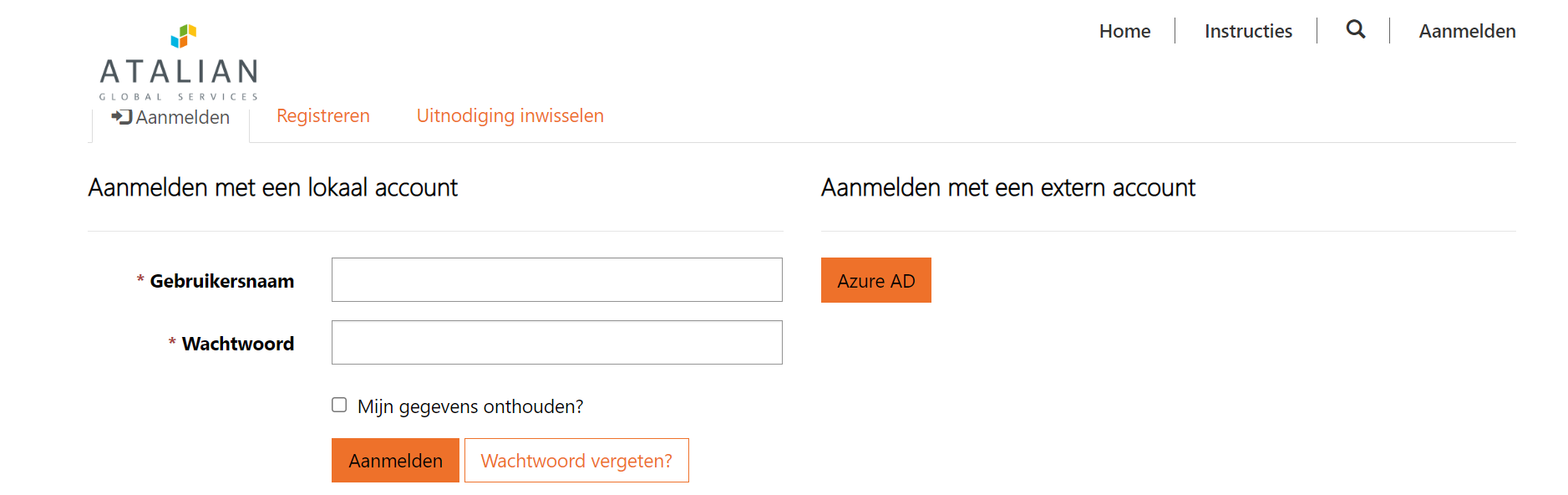Click into the Wachtwoord password field

coord(556,342)
